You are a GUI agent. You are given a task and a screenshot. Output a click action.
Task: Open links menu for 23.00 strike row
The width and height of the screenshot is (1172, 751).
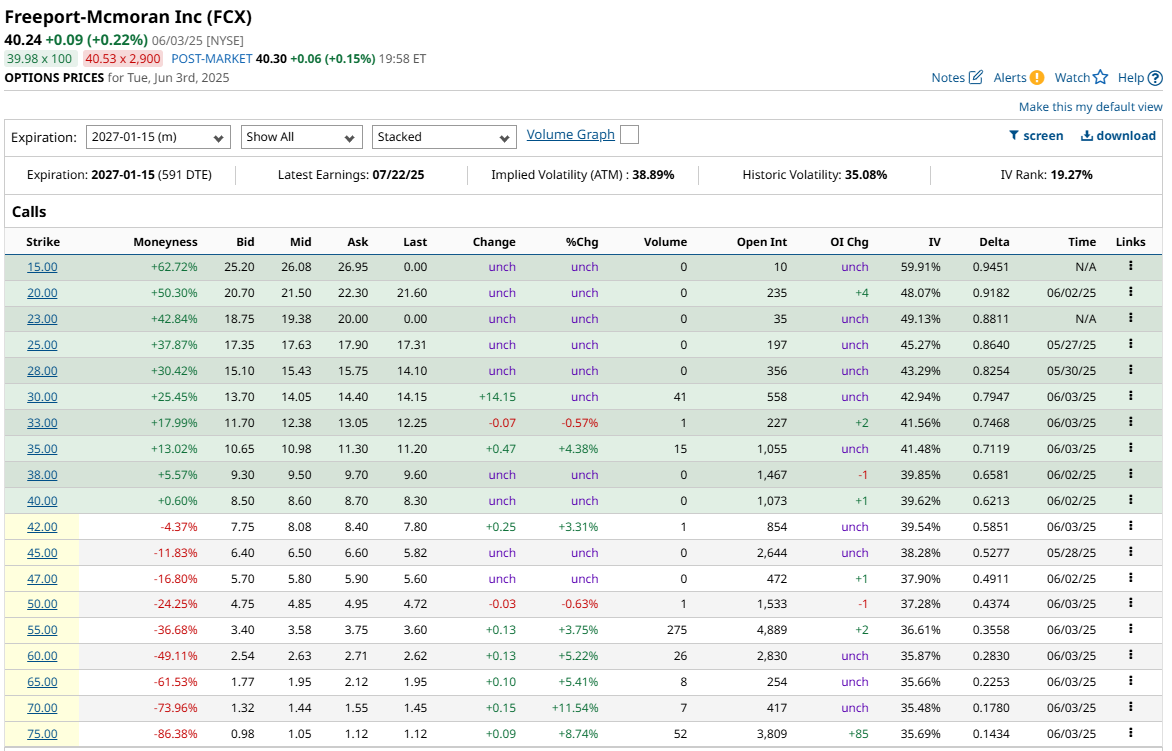[1130, 318]
